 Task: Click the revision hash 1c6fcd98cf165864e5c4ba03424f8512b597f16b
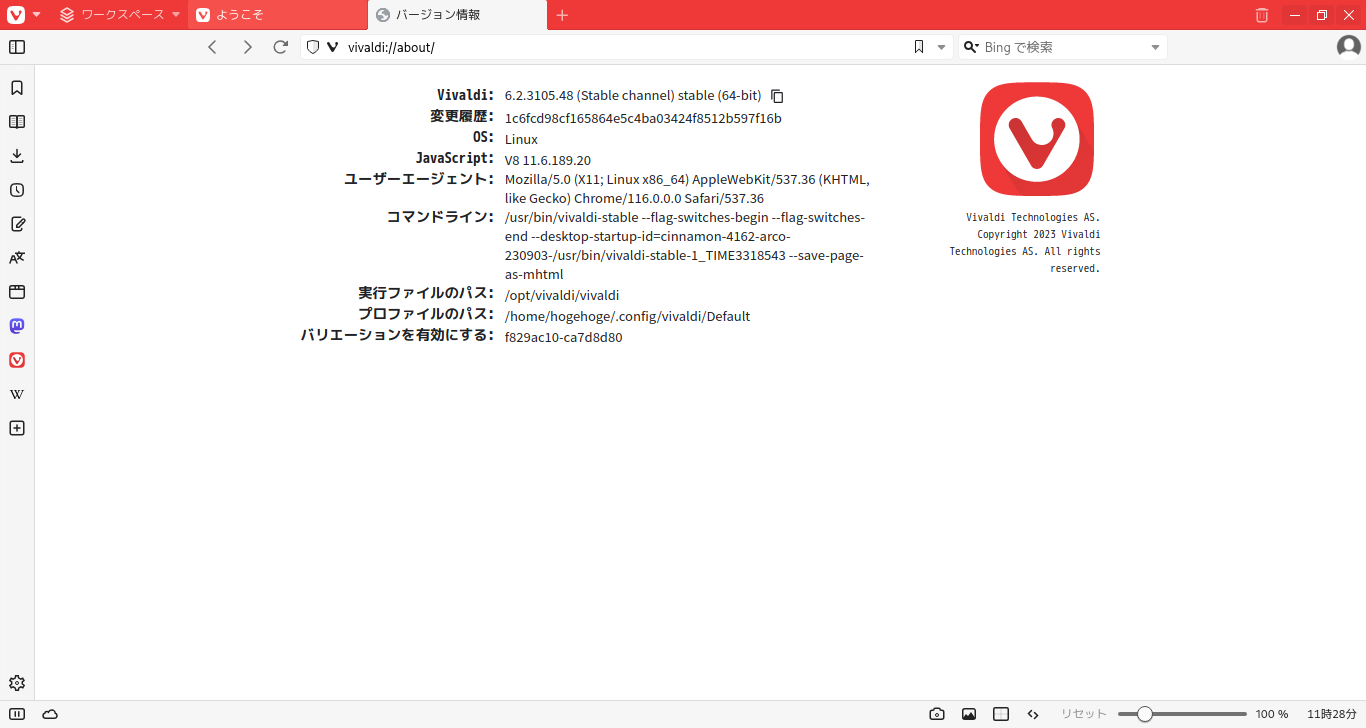point(643,118)
